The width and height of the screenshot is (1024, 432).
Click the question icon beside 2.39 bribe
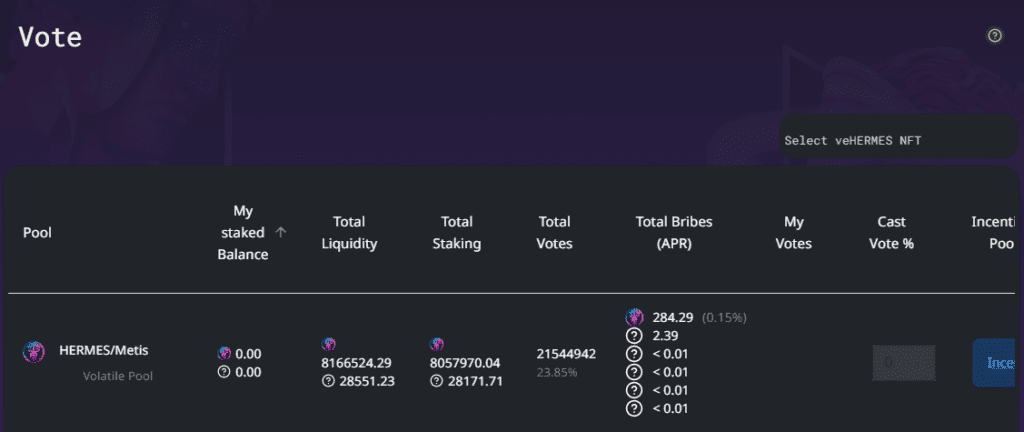633,336
